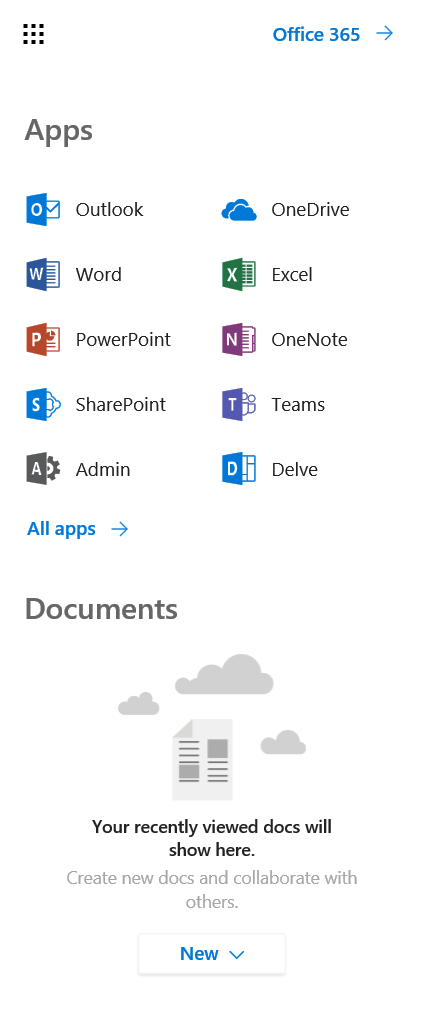
Task: Click the arrow beside All apps
Action: (x=120, y=529)
